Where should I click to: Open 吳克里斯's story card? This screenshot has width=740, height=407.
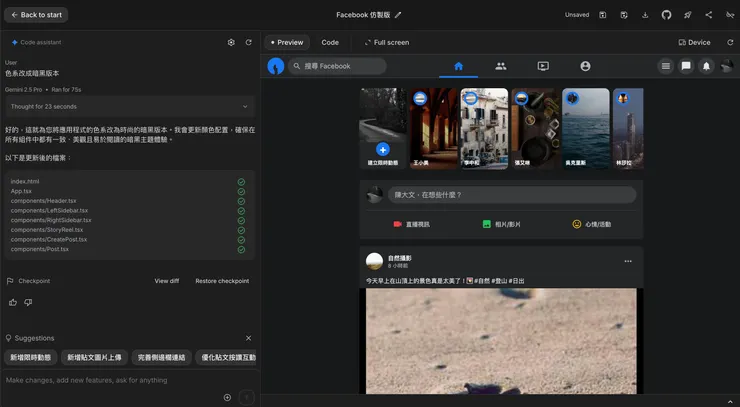click(x=586, y=128)
